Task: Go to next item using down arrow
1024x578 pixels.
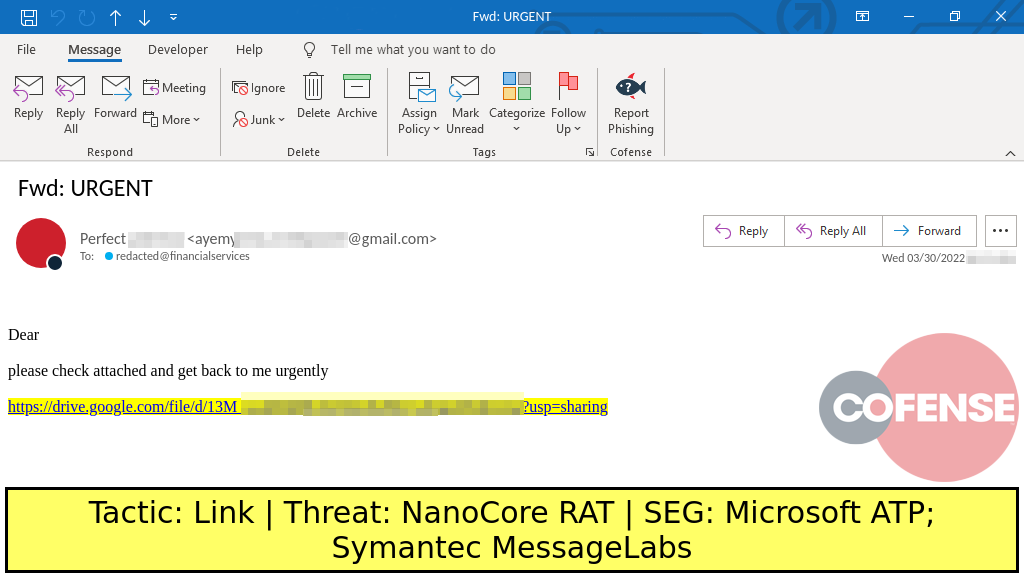Action: [x=145, y=17]
